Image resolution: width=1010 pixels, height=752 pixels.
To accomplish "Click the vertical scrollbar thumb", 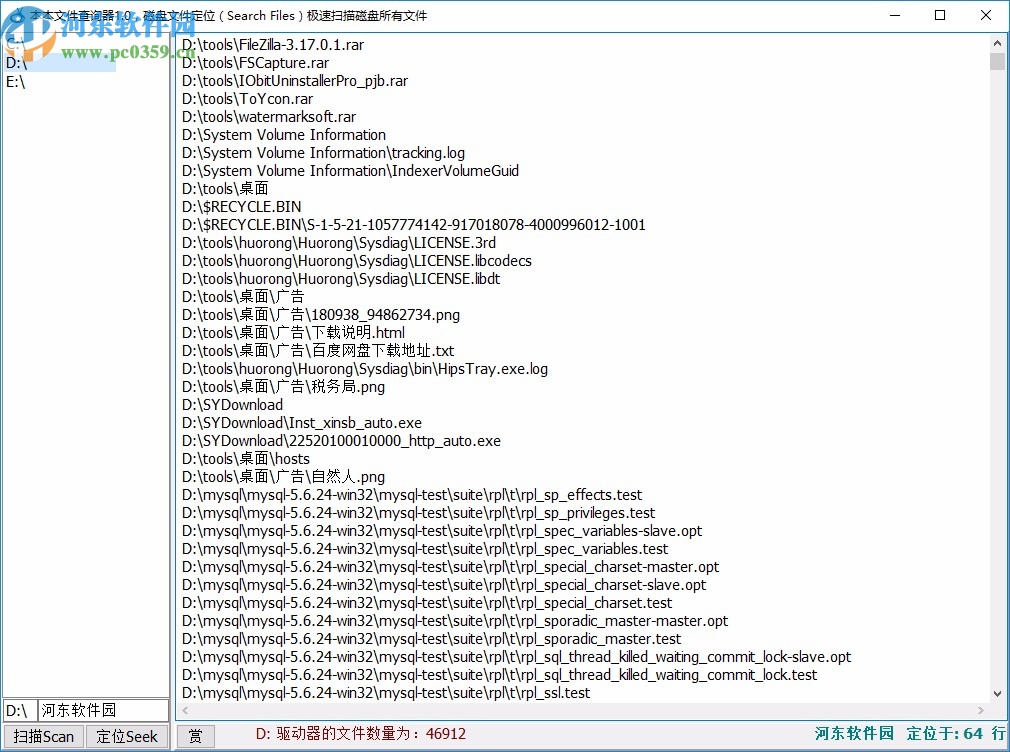I will coord(997,61).
